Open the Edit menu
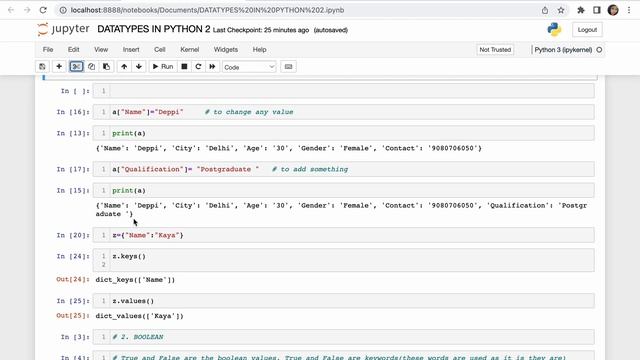This screenshot has width=640, height=360. 73,49
